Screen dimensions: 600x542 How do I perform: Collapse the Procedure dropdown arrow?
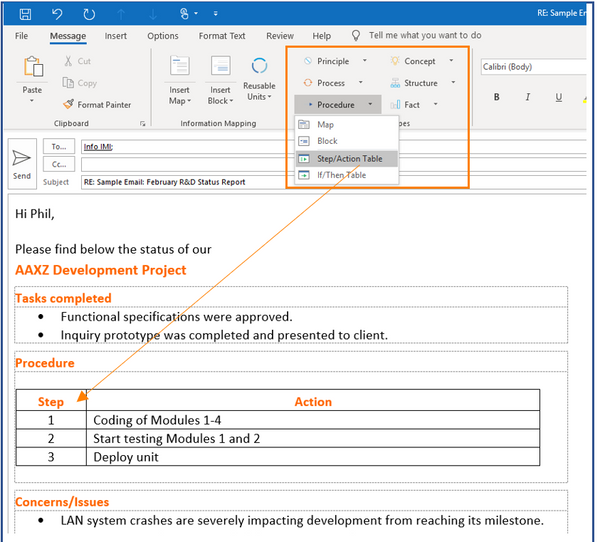coord(370,104)
